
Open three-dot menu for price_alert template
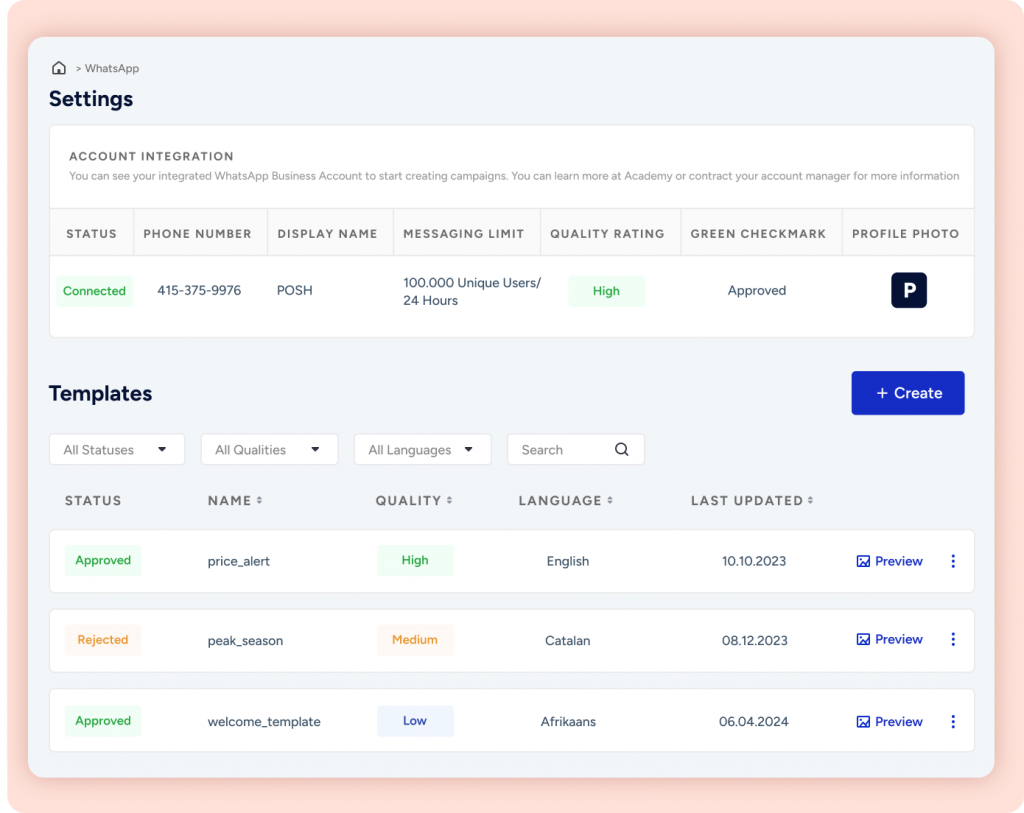tap(952, 561)
